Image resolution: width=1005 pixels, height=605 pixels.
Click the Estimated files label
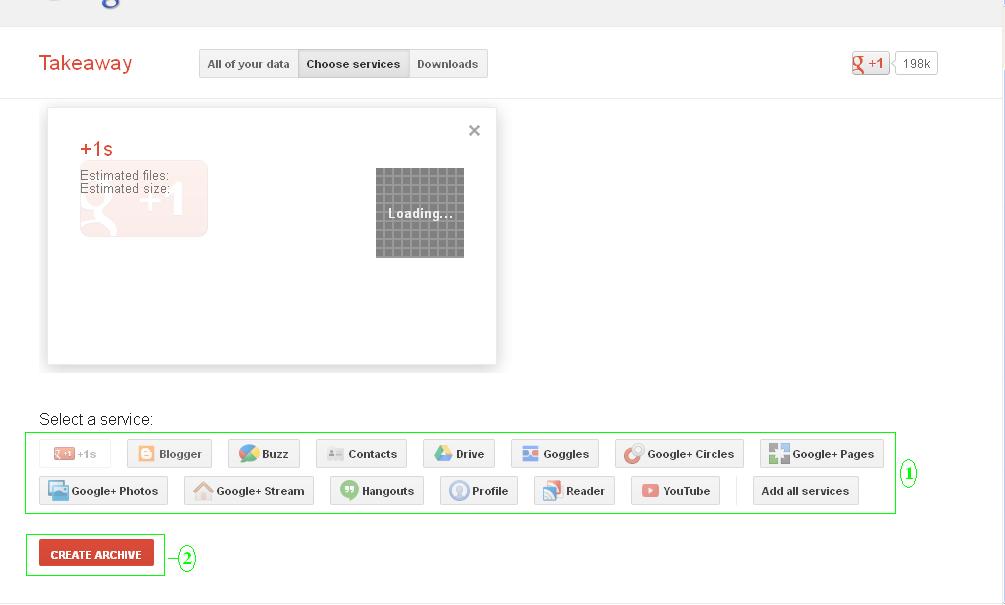[124, 175]
